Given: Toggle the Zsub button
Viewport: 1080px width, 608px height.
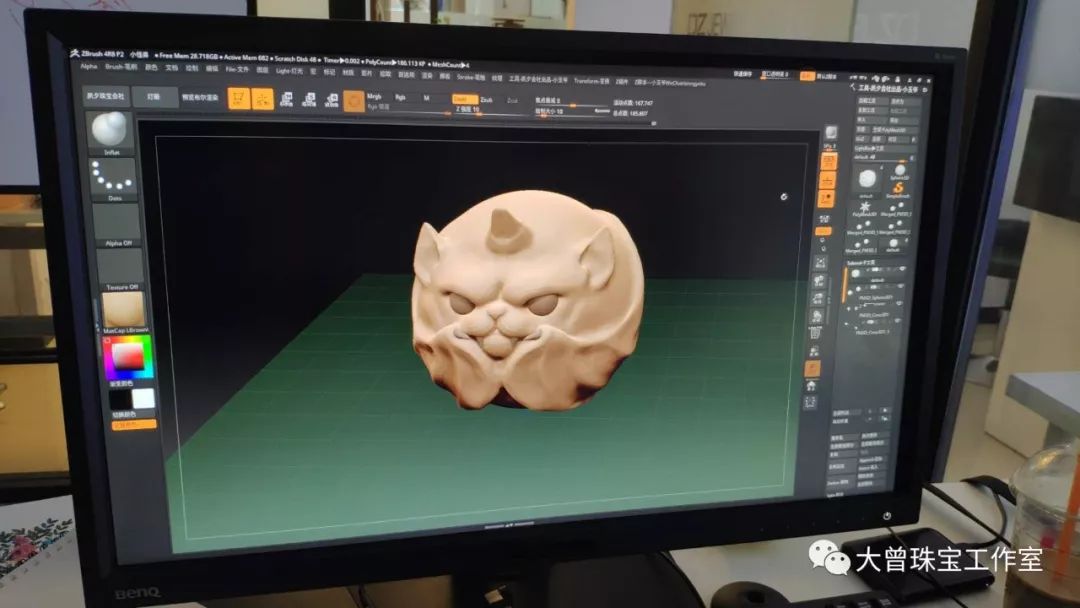Looking at the screenshot, I should point(487,100).
